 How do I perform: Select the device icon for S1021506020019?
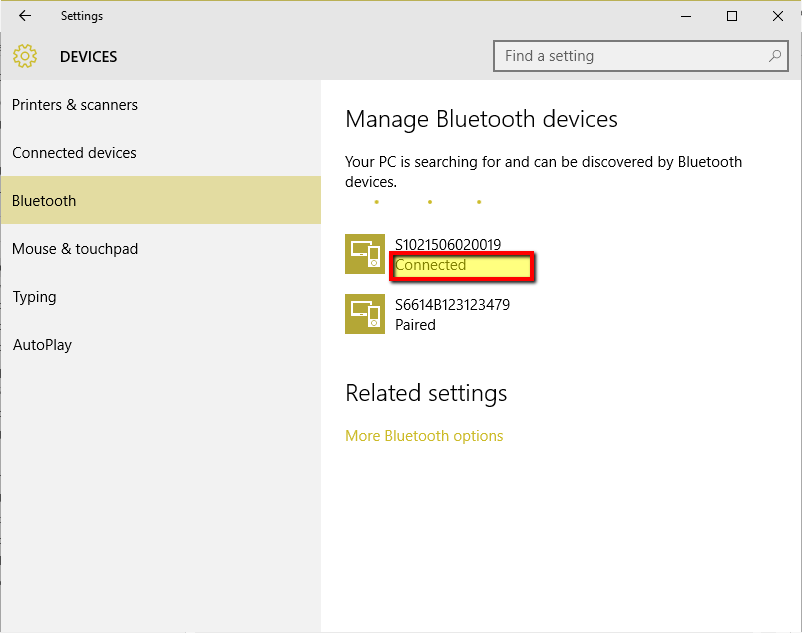point(365,254)
